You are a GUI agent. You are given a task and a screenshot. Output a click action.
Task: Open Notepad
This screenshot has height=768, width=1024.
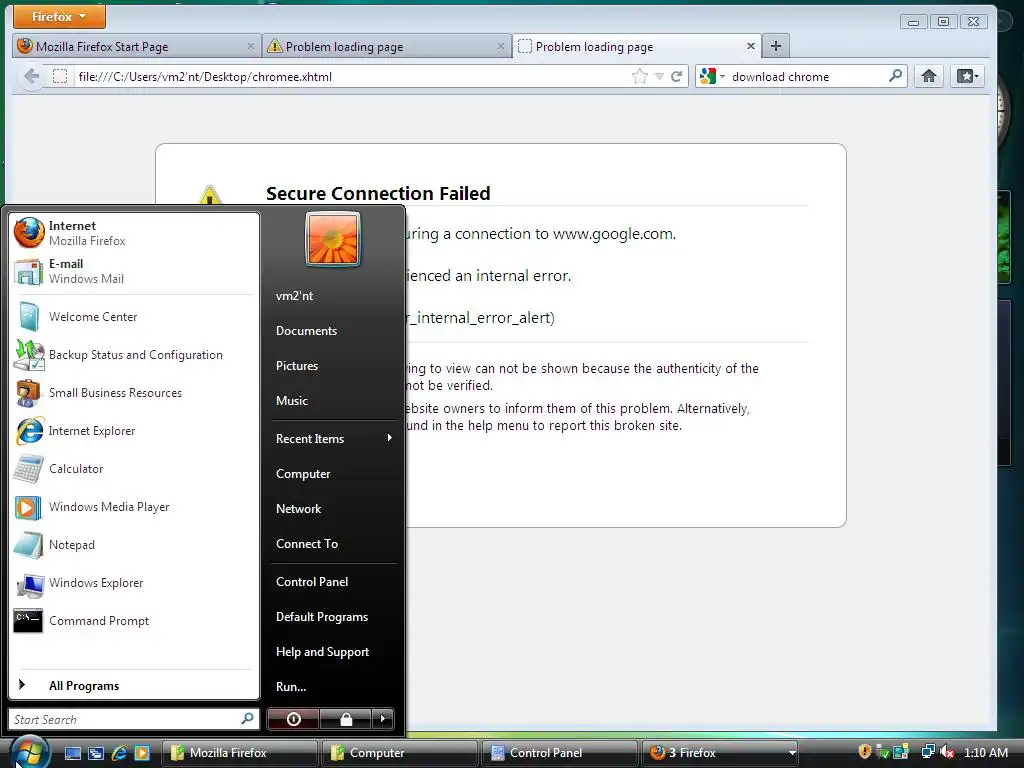[x=134, y=545]
